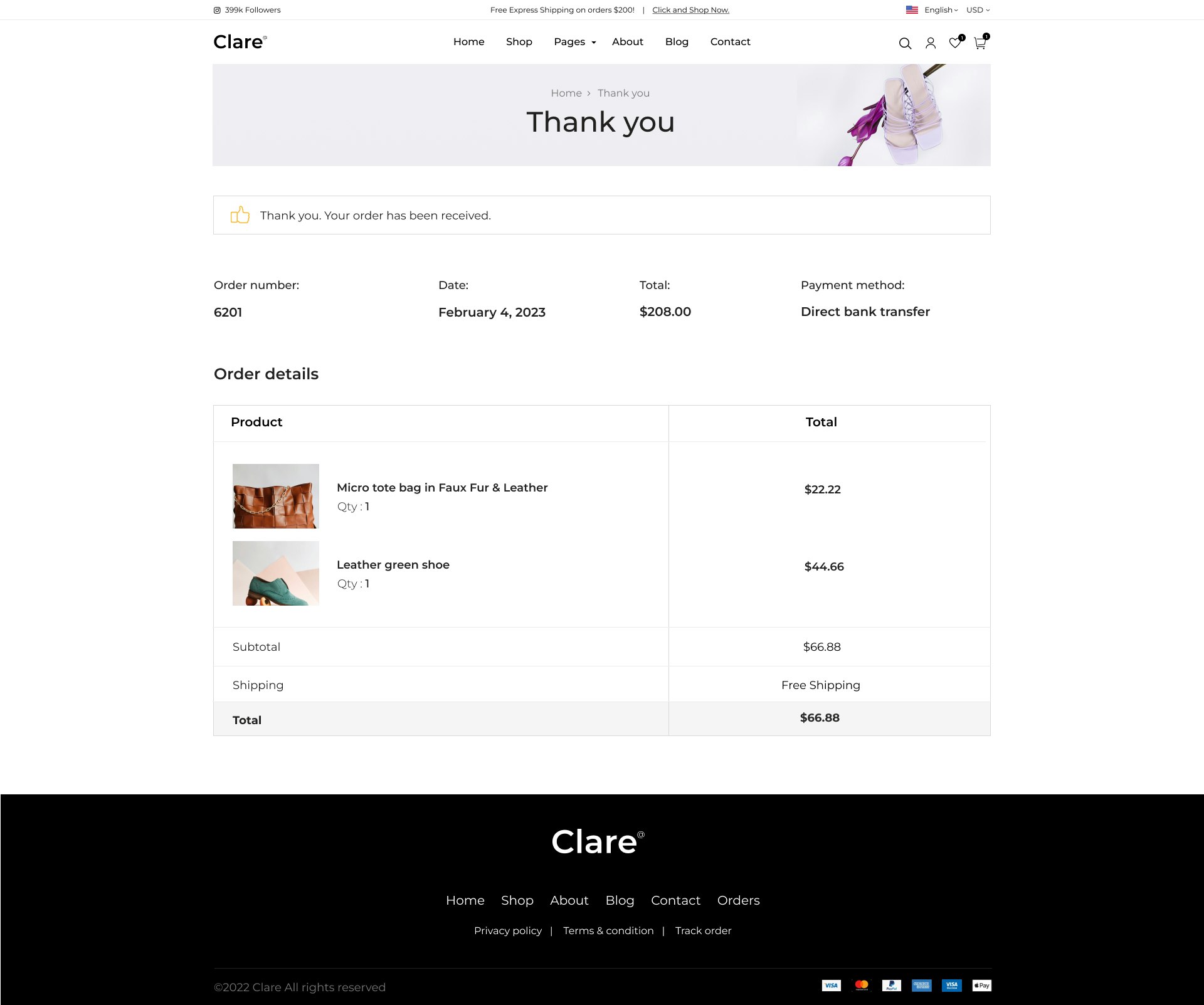
Task: Open the Leather green shoe thumbnail
Action: tap(276, 573)
